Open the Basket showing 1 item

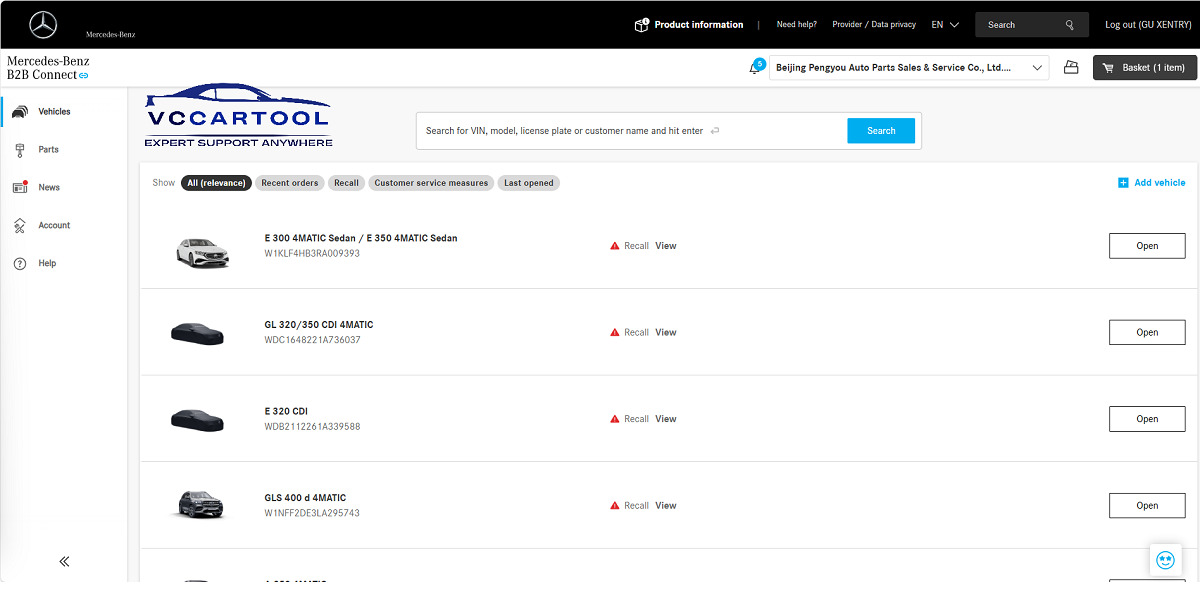click(1144, 67)
